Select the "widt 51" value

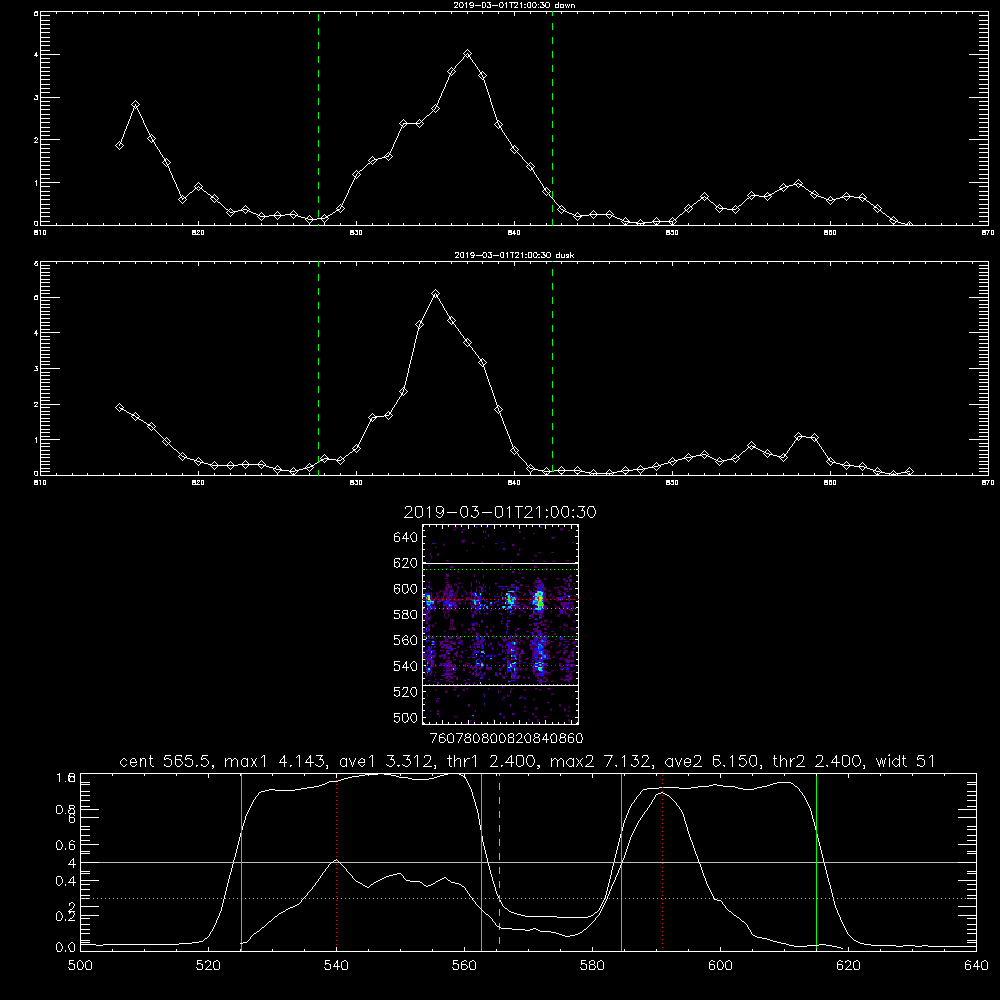click(x=906, y=761)
